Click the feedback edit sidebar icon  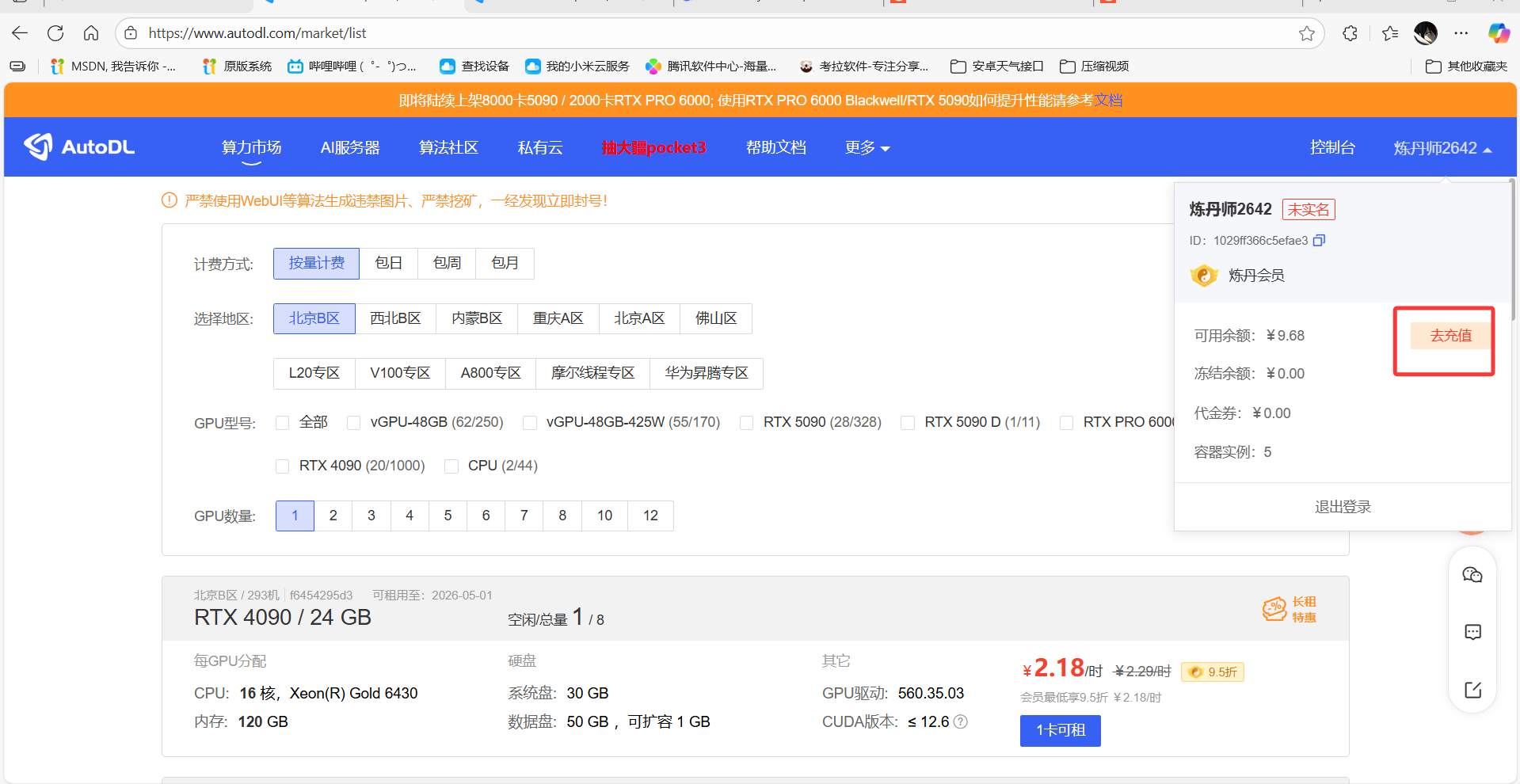(1472, 690)
